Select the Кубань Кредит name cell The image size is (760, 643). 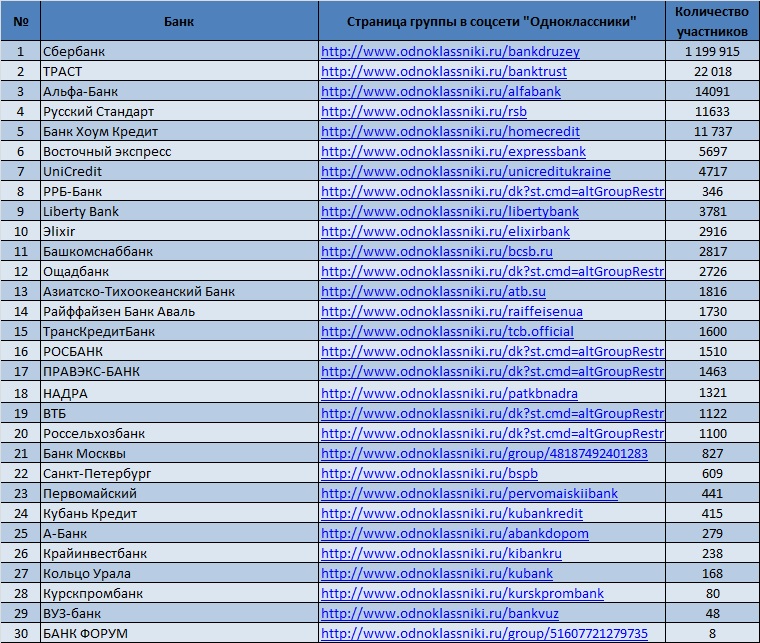click(179, 513)
